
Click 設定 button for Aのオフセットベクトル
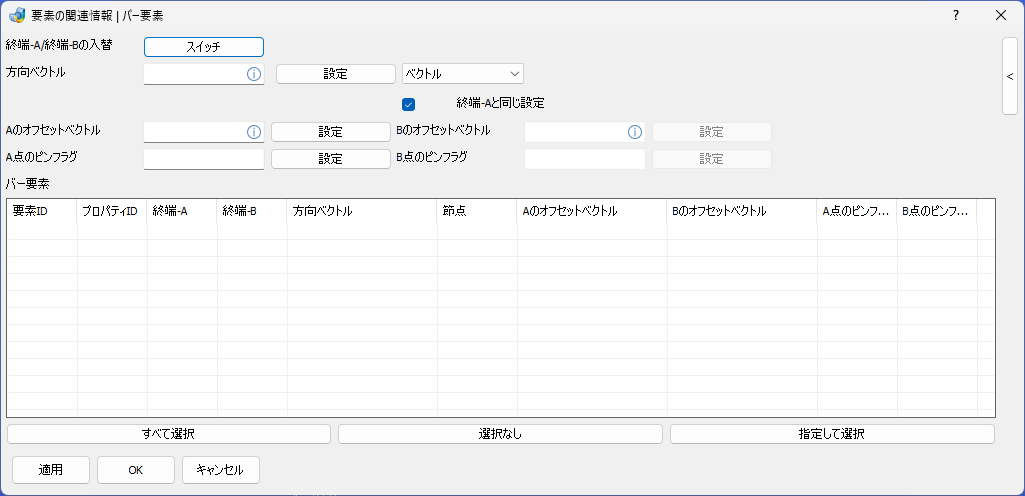coord(331,132)
